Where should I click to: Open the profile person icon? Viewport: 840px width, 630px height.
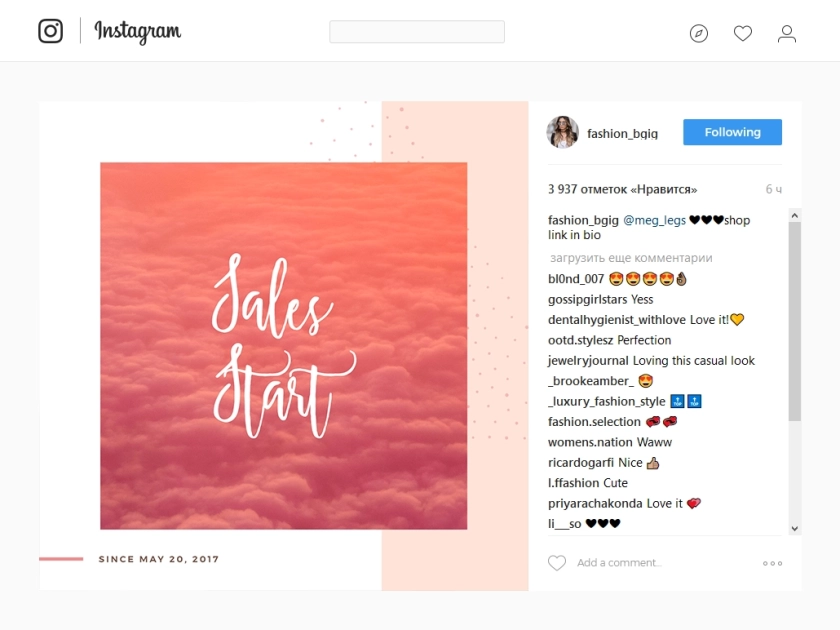786,33
